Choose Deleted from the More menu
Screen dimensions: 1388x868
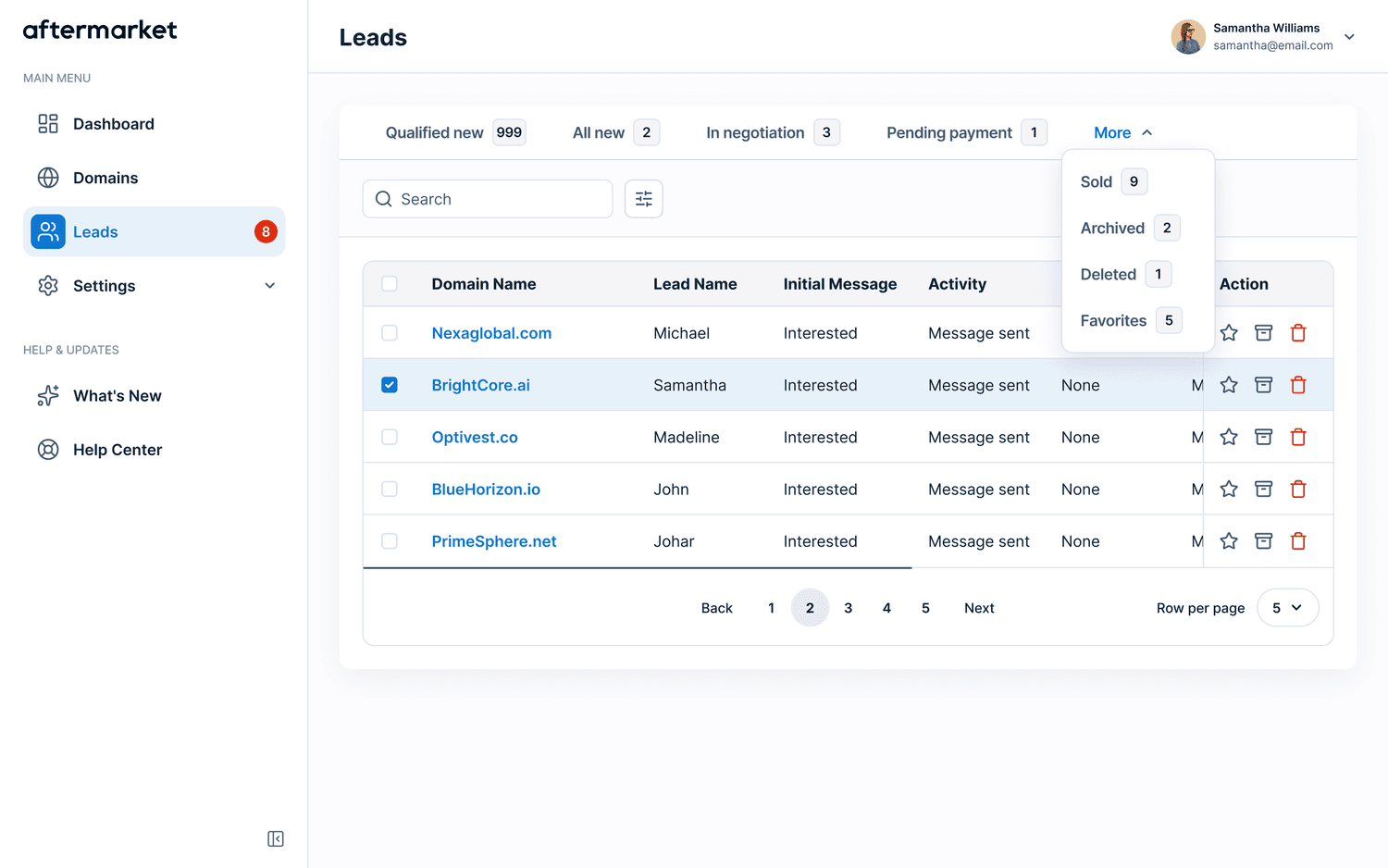pyautogui.click(x=1126, y=274)
